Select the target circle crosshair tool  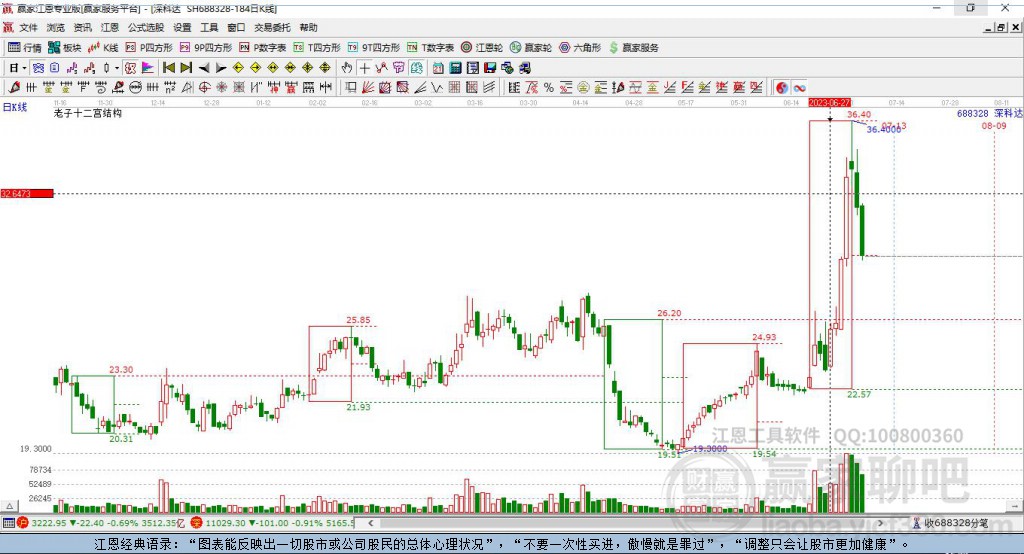coord(204,88)
